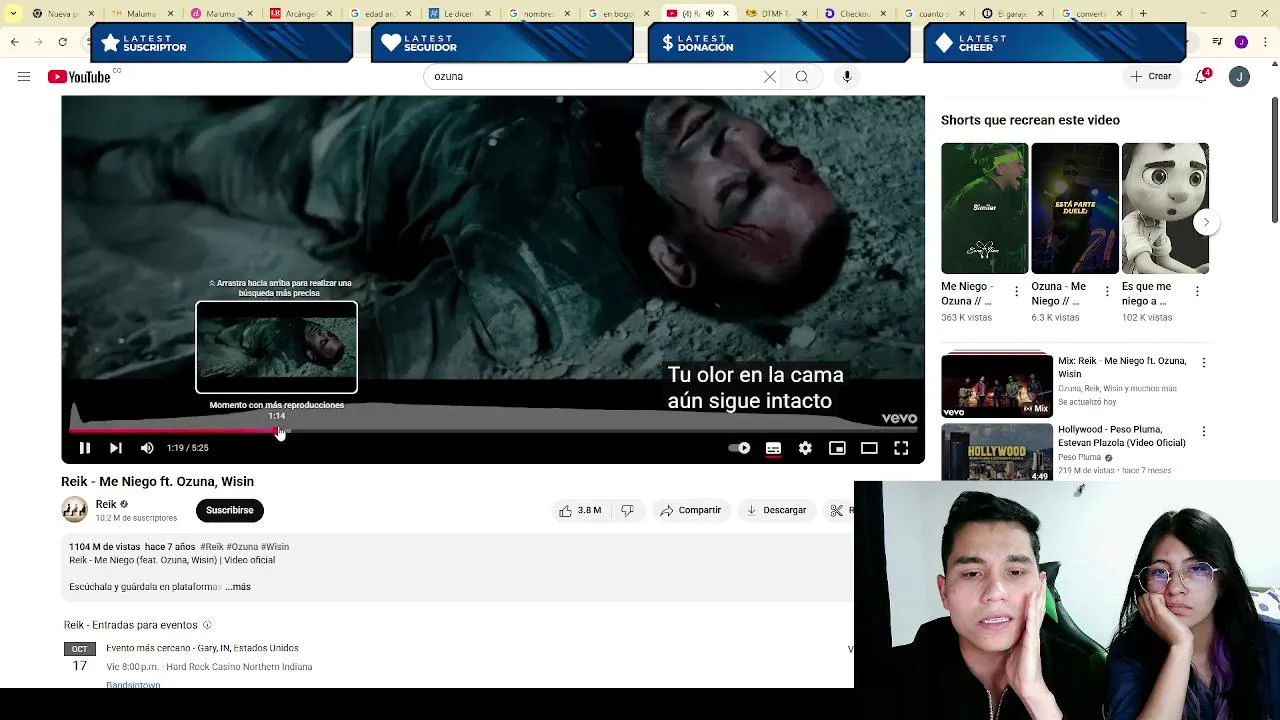1280x720 pixels.
Task: Open the Mix Reik Me Niego thumbnail
Action: [997, 384]
